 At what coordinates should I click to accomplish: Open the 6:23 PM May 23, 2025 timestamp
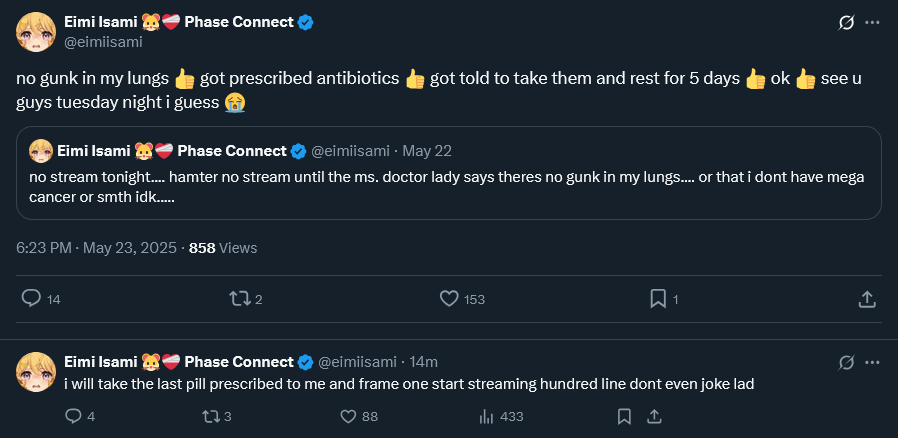(x=97, y=247)
